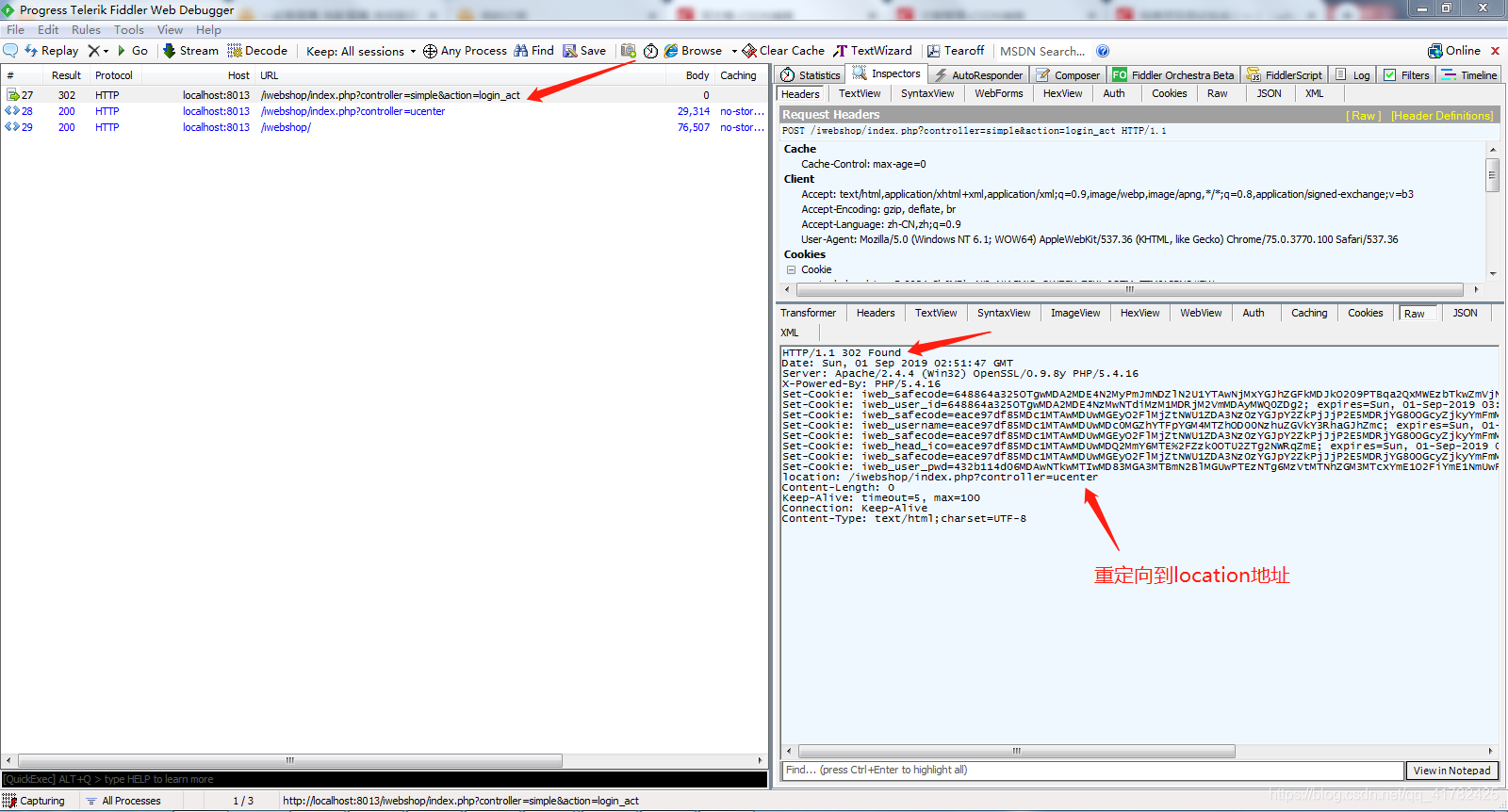The image size is (1508, 812).
Task: Click the Caching column header
Action: click(x=738, y=75)
